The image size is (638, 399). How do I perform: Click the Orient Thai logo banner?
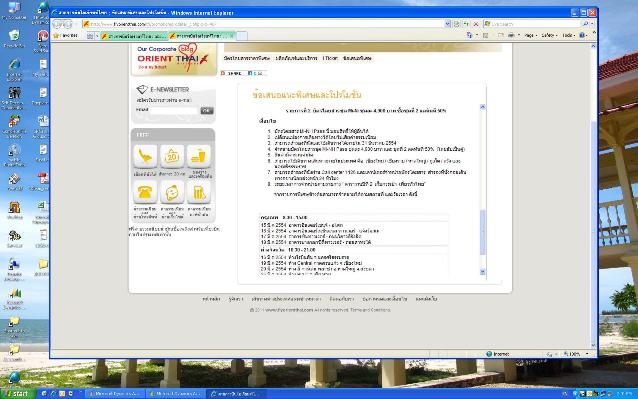pos(174,59)
